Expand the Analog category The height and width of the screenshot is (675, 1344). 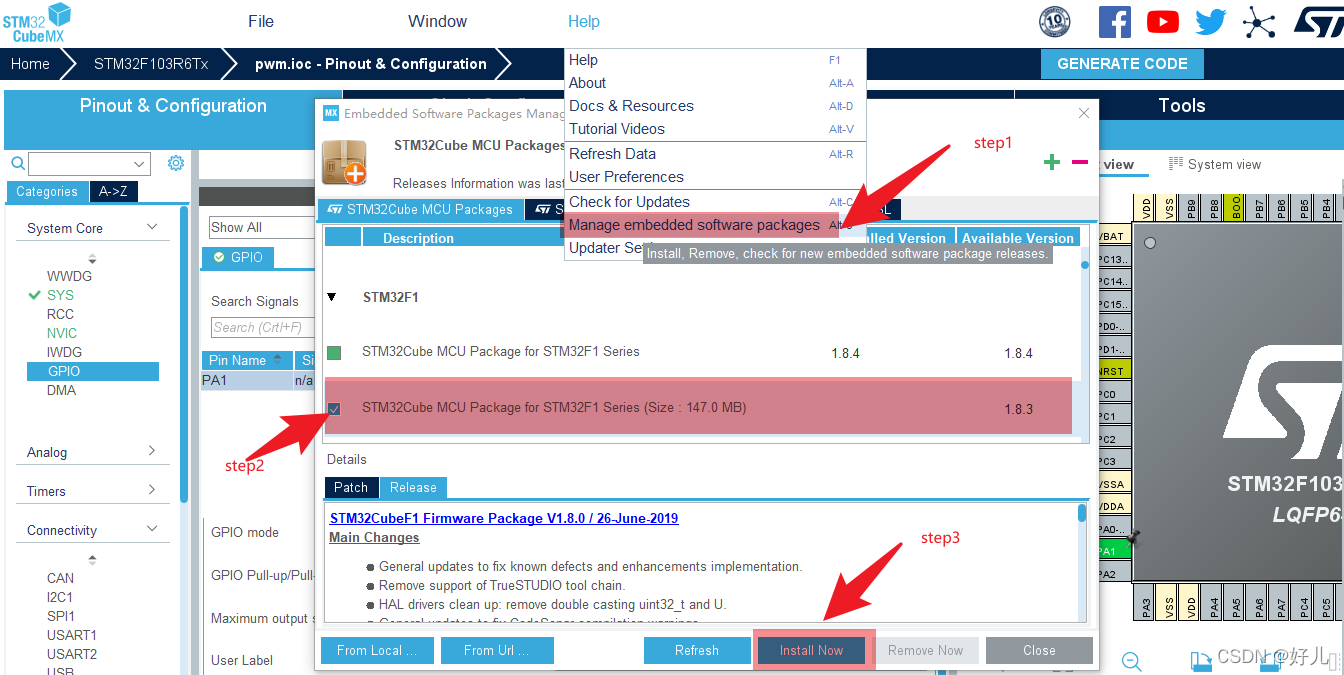coord(152,451)
